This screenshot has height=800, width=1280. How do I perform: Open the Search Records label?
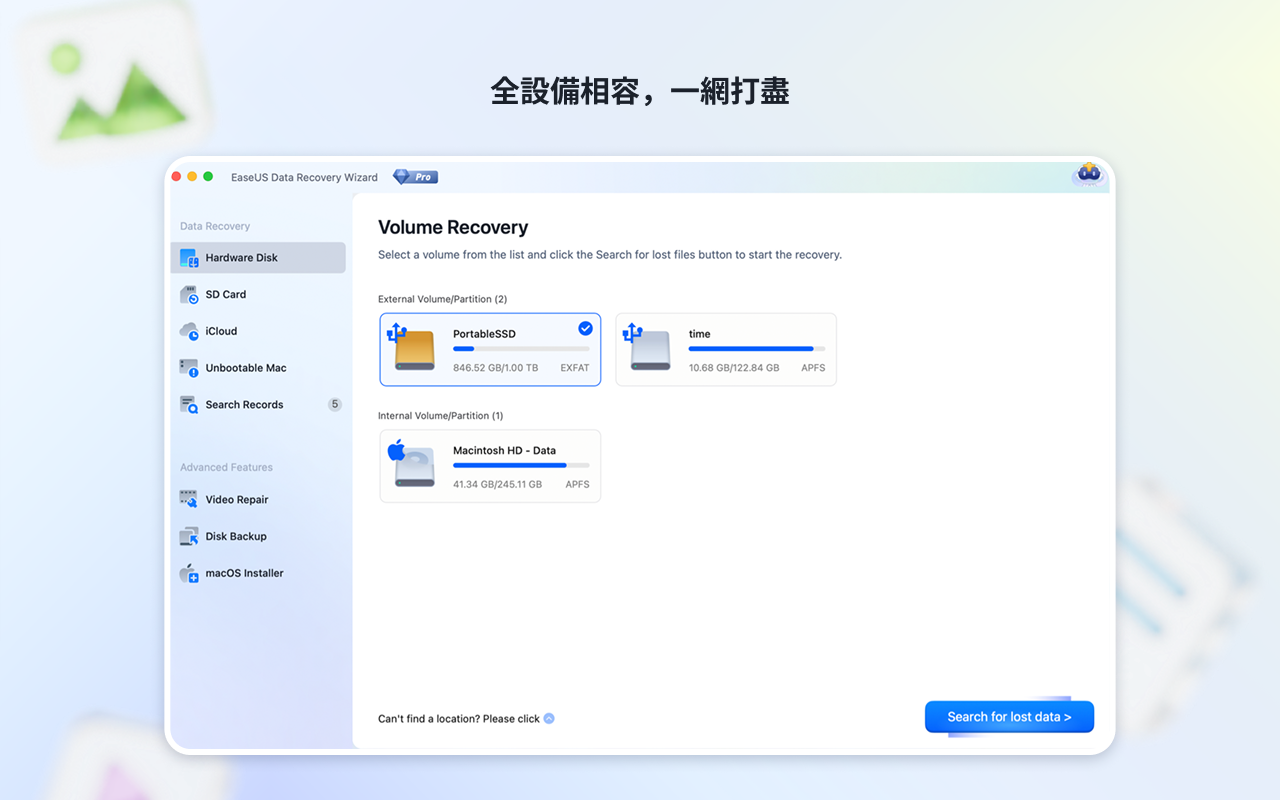pyautogui.click(x=244, y=405)
